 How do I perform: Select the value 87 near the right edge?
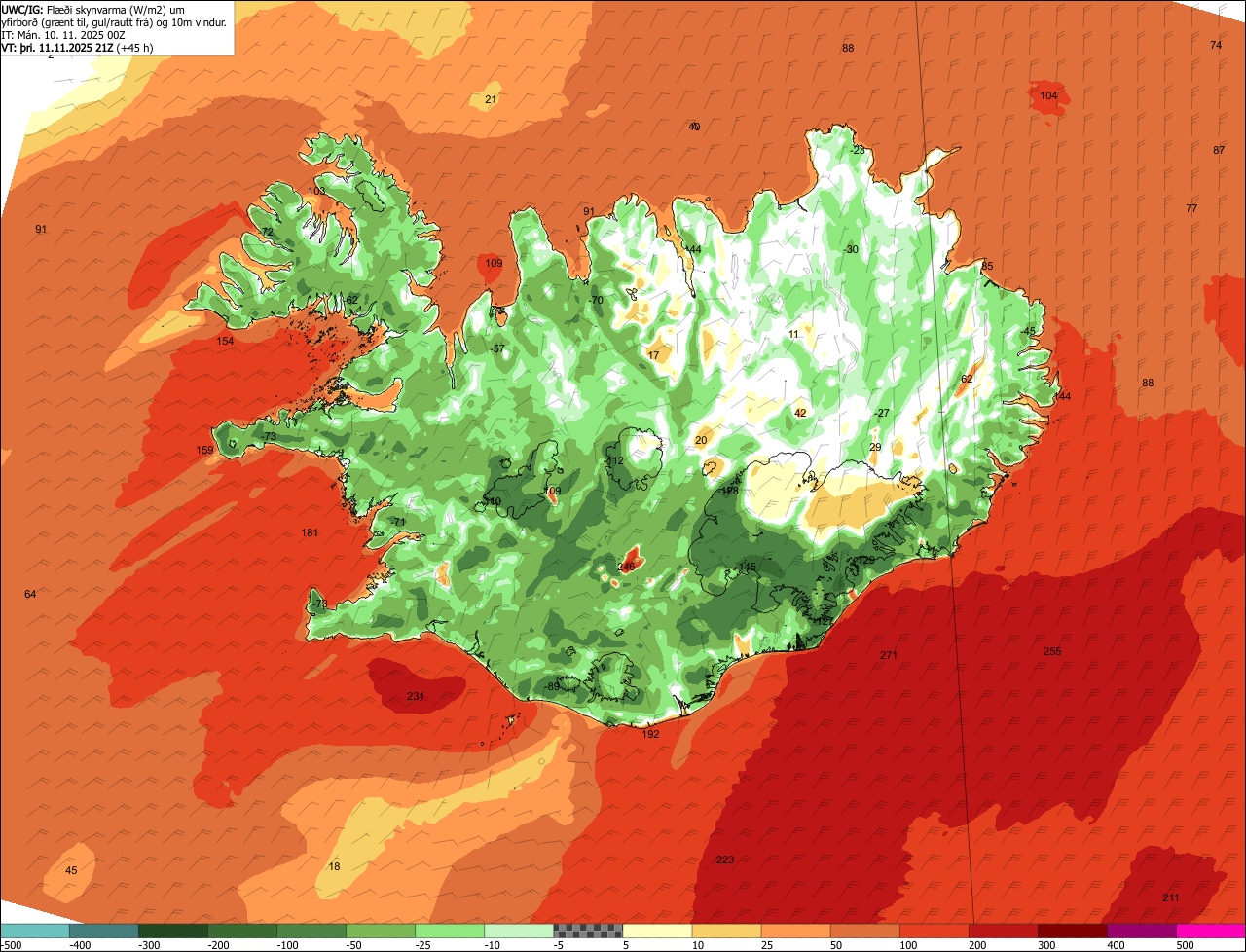pos(1219,150)
